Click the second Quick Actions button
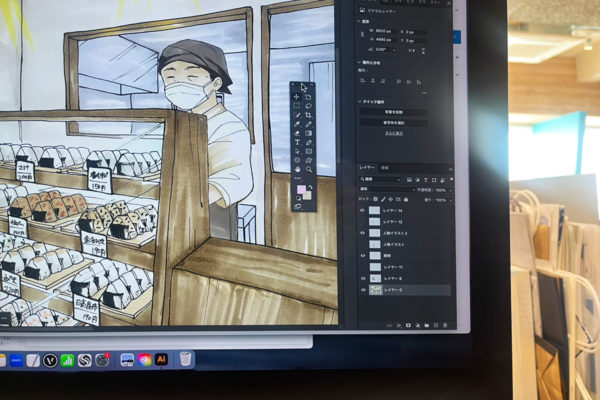Screen dimensions: 600x400 pos(393,122)
